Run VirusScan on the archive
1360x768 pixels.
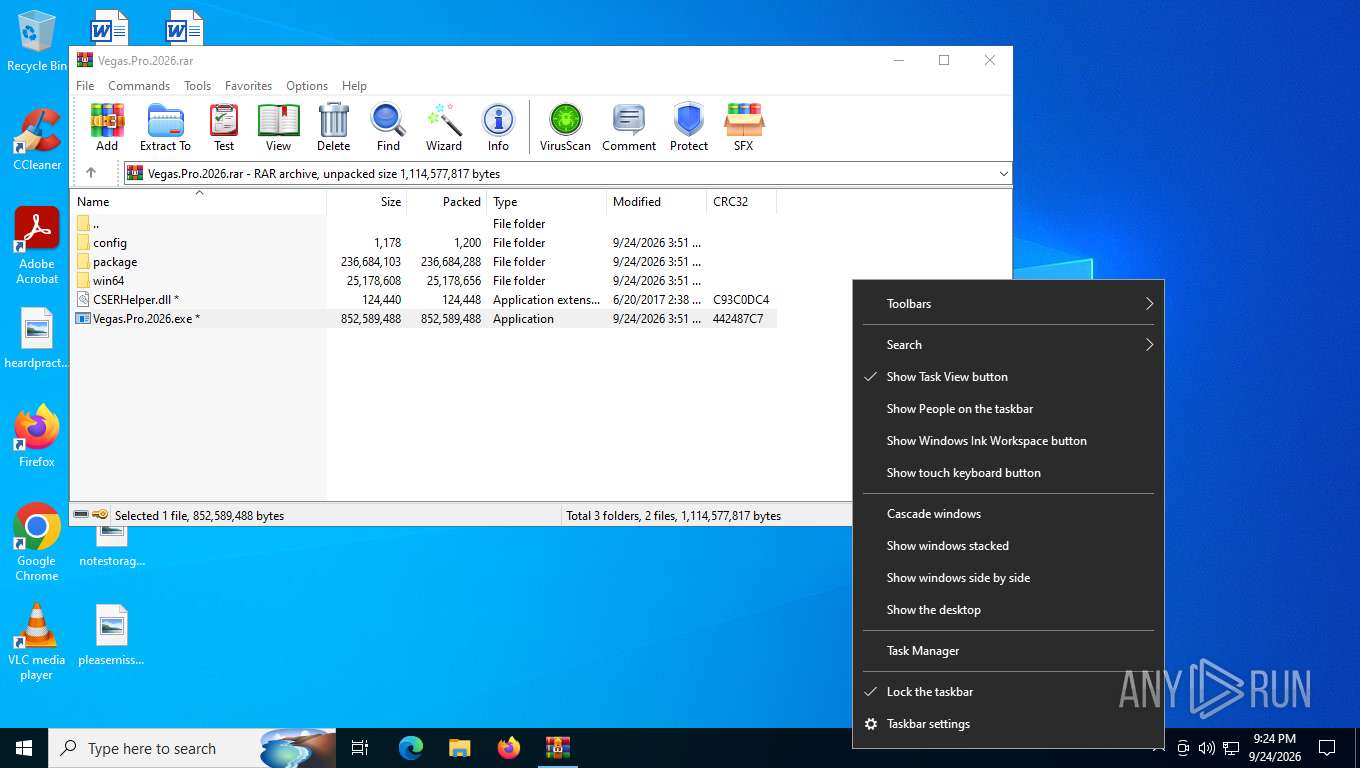(565, 127)
